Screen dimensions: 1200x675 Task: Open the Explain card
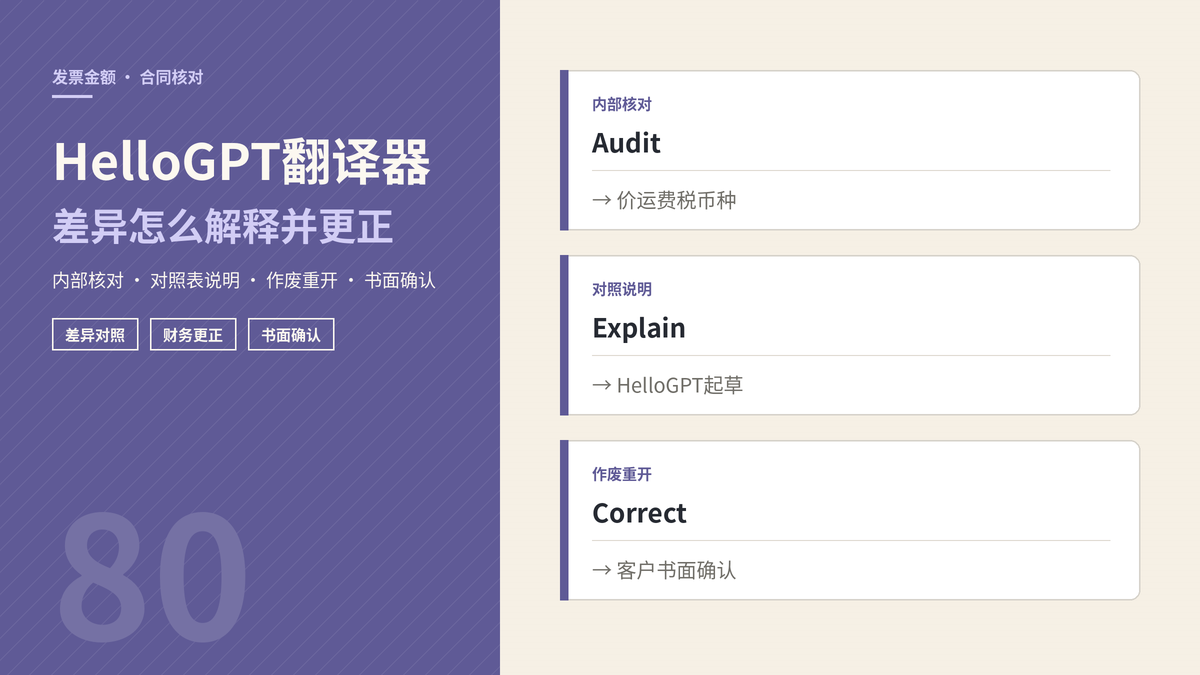(850, 335)
